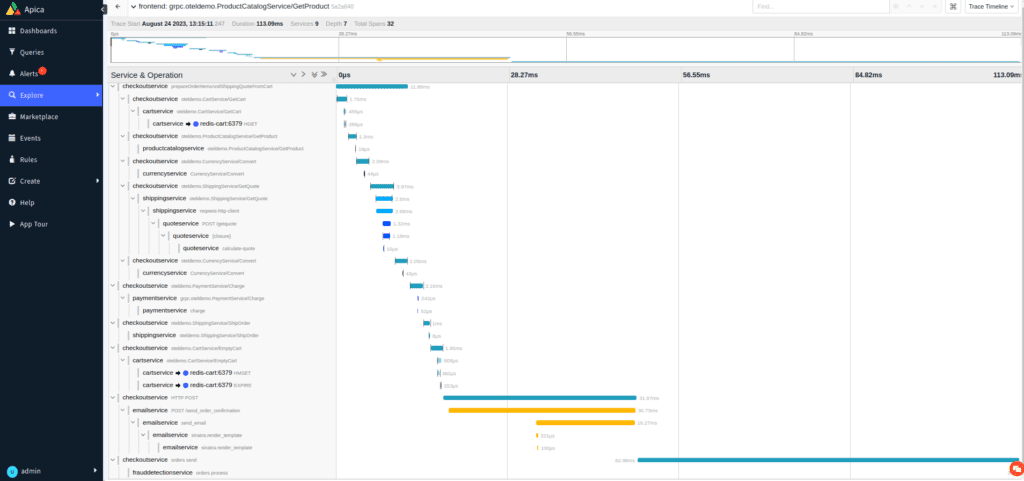Collapse the trace header title chevron
This screenshot has height=481, width=1024.
click(x=133, y=7)
